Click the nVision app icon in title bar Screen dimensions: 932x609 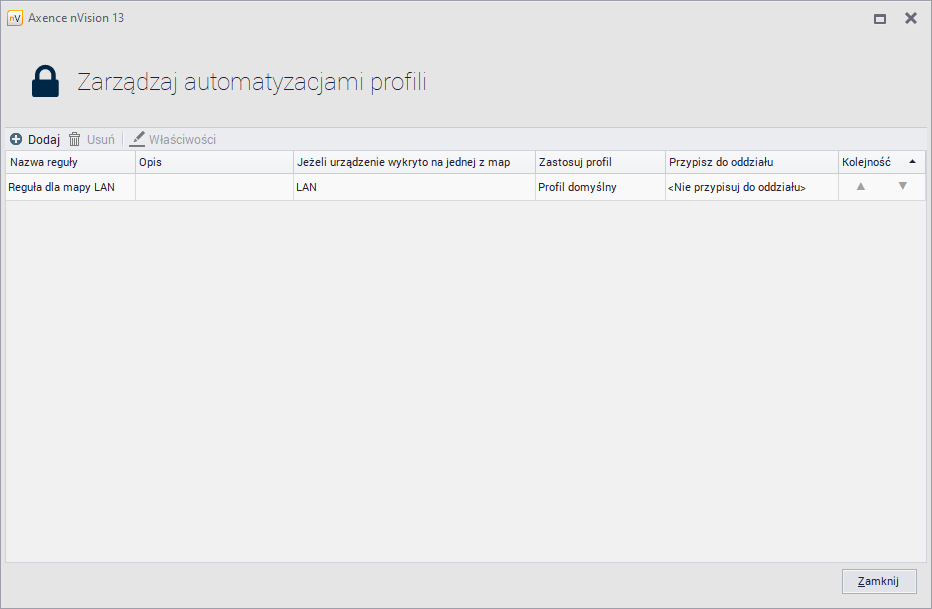coord(15,18)
